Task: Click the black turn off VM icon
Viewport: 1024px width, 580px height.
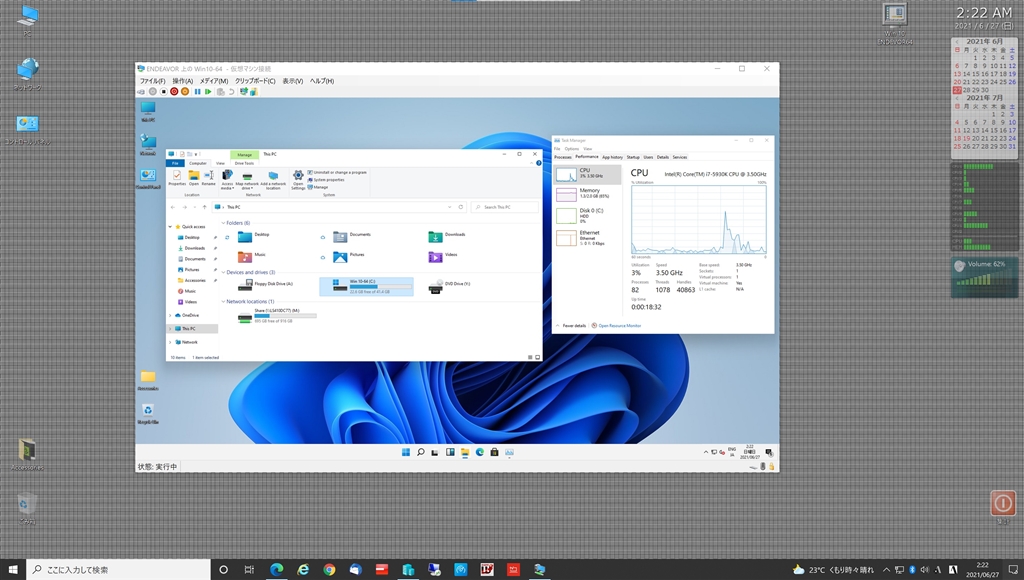Action: coord(164,92)
